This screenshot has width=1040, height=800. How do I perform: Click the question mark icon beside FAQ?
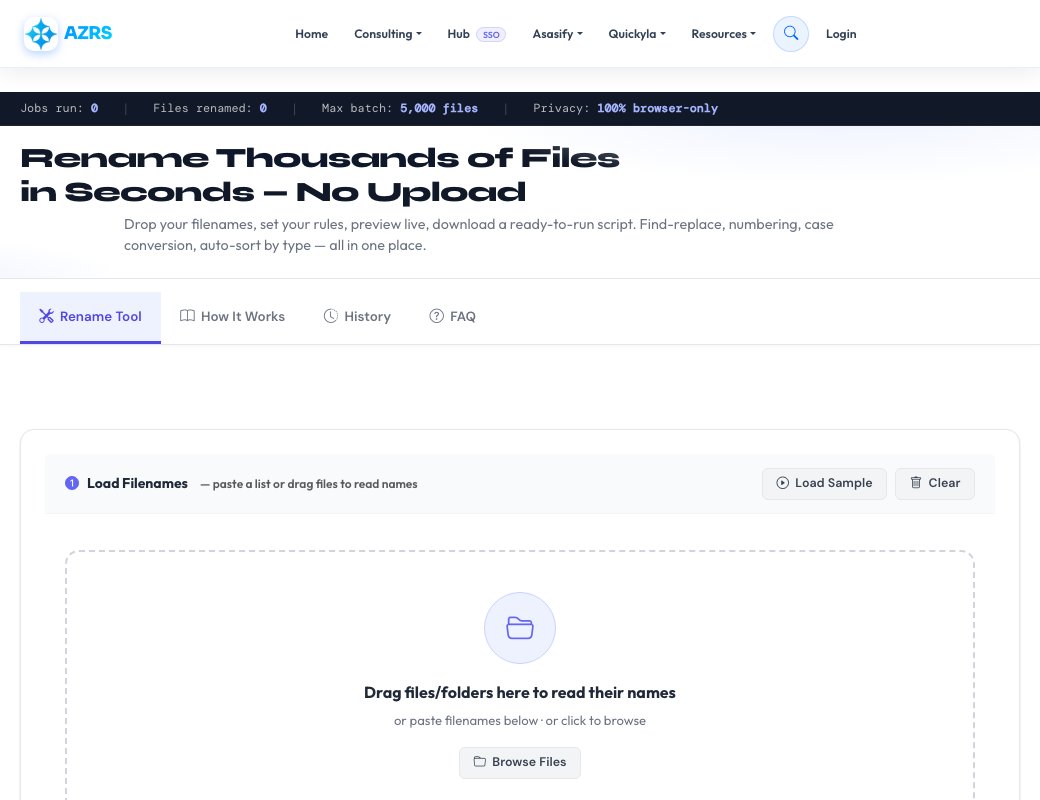[x=436, y=316]
